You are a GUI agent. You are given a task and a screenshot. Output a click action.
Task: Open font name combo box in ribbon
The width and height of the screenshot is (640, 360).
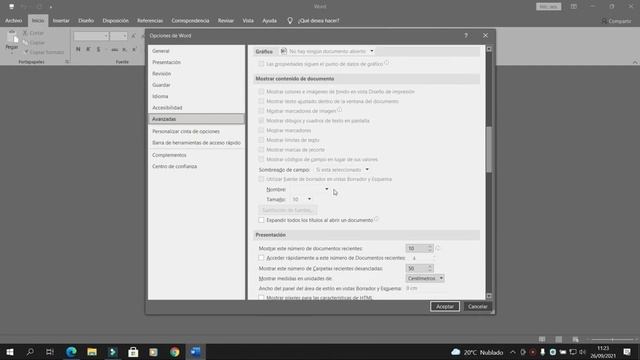(x=91, y=36)
